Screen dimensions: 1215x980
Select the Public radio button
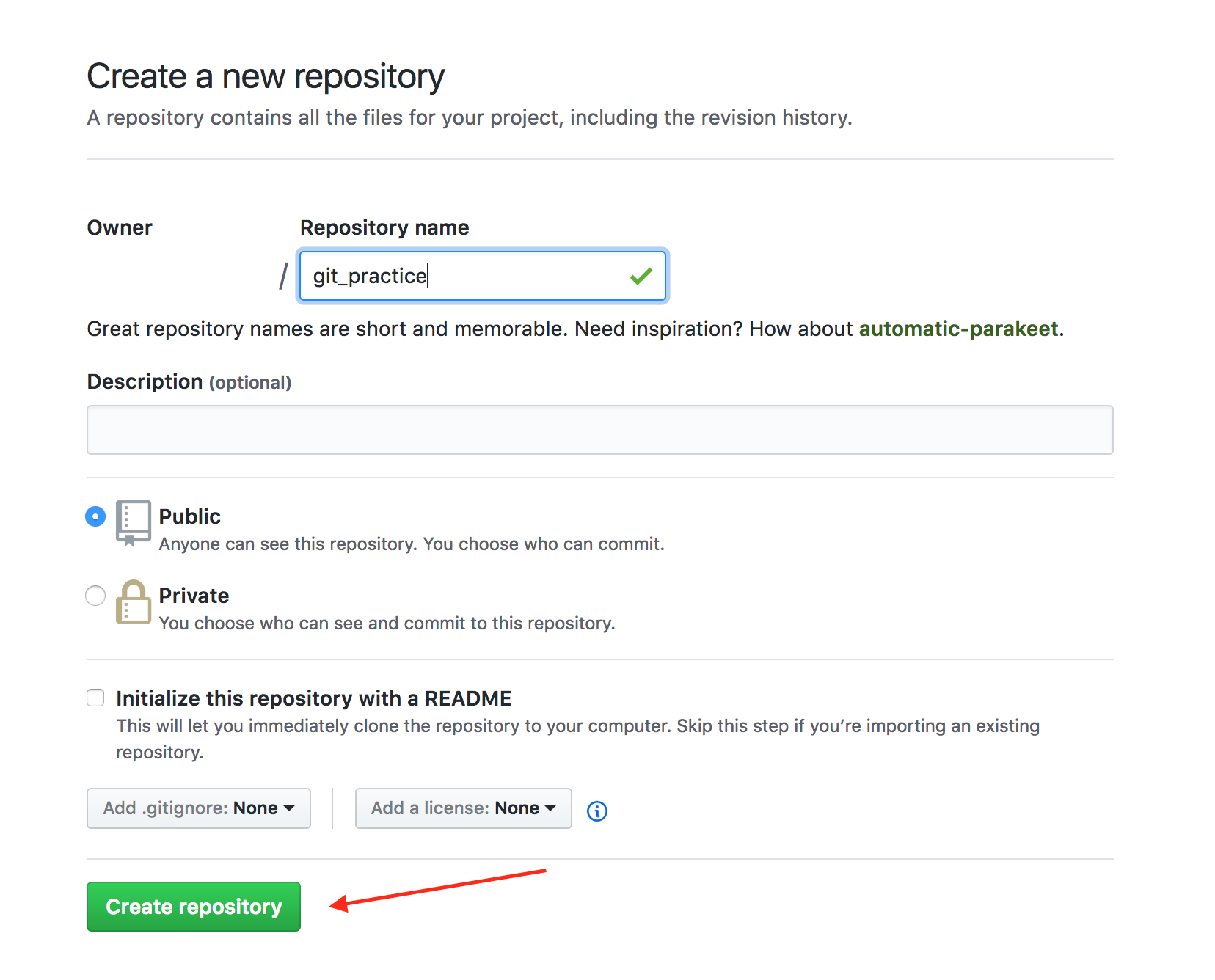click(x=95, y=516)
